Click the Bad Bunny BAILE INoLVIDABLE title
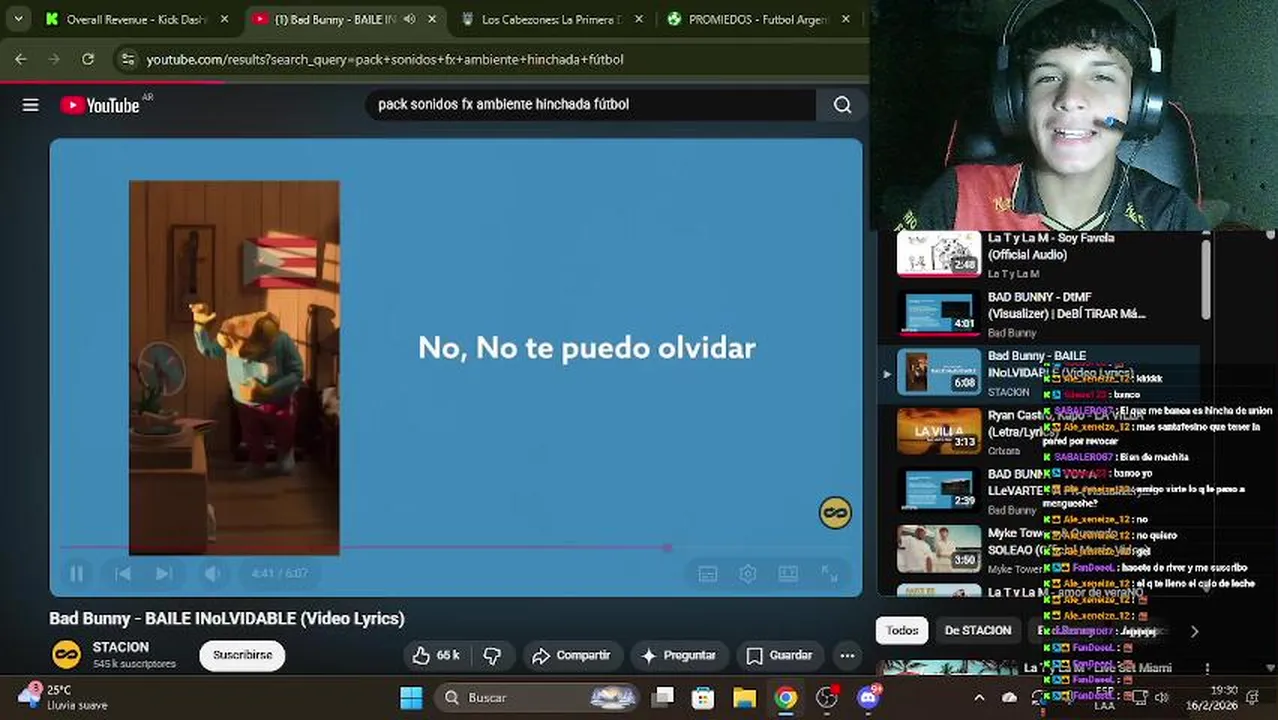The image size is (1278, 720). coord(227,618)
